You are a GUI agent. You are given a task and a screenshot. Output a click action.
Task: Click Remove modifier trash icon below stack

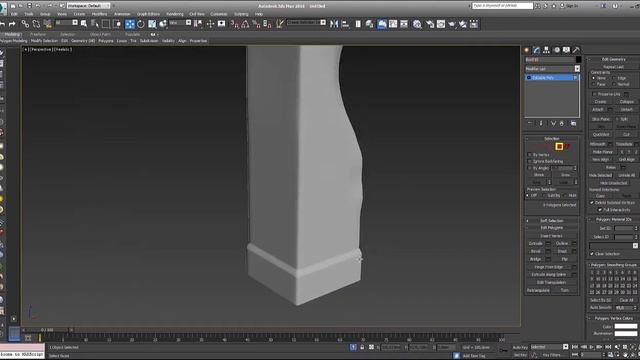tap(562, 123)
